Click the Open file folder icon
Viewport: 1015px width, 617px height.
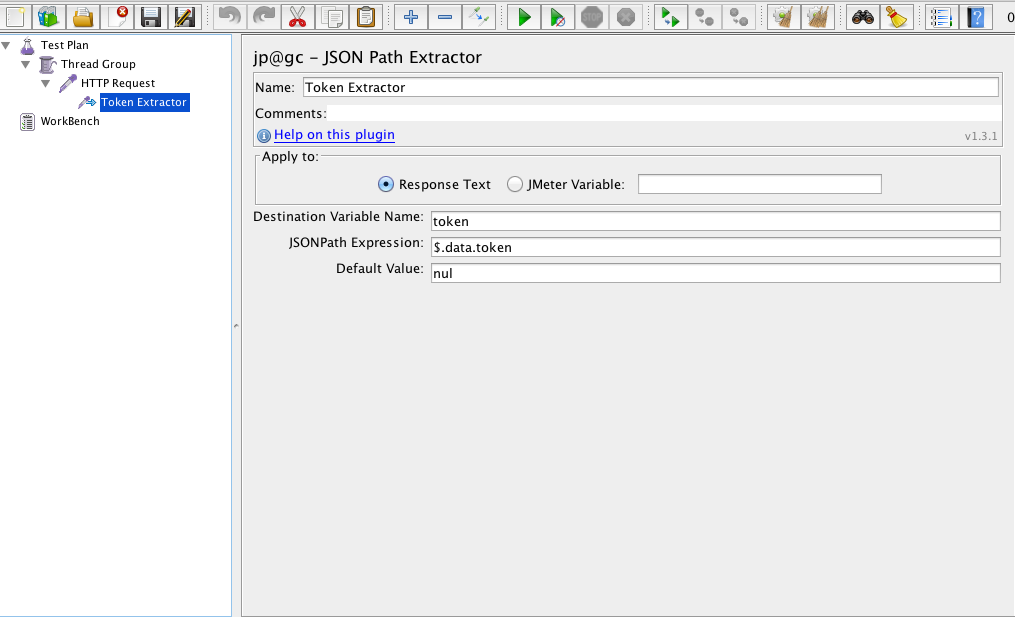pyautogui.click(x=83, y=17)
